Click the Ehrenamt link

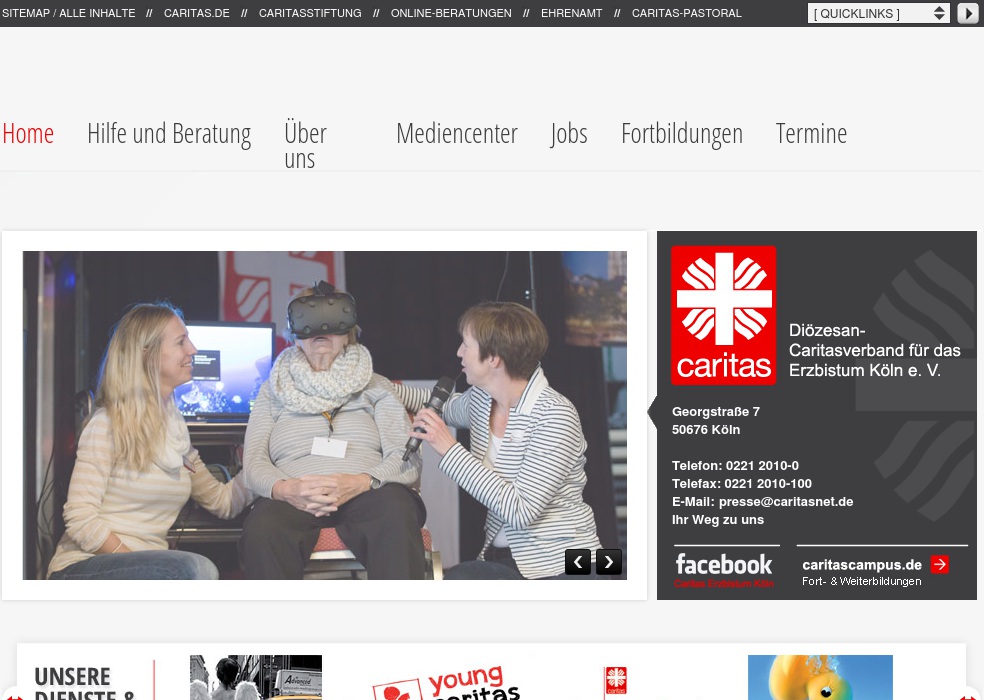pyautogui.click(x=571, y=13)
